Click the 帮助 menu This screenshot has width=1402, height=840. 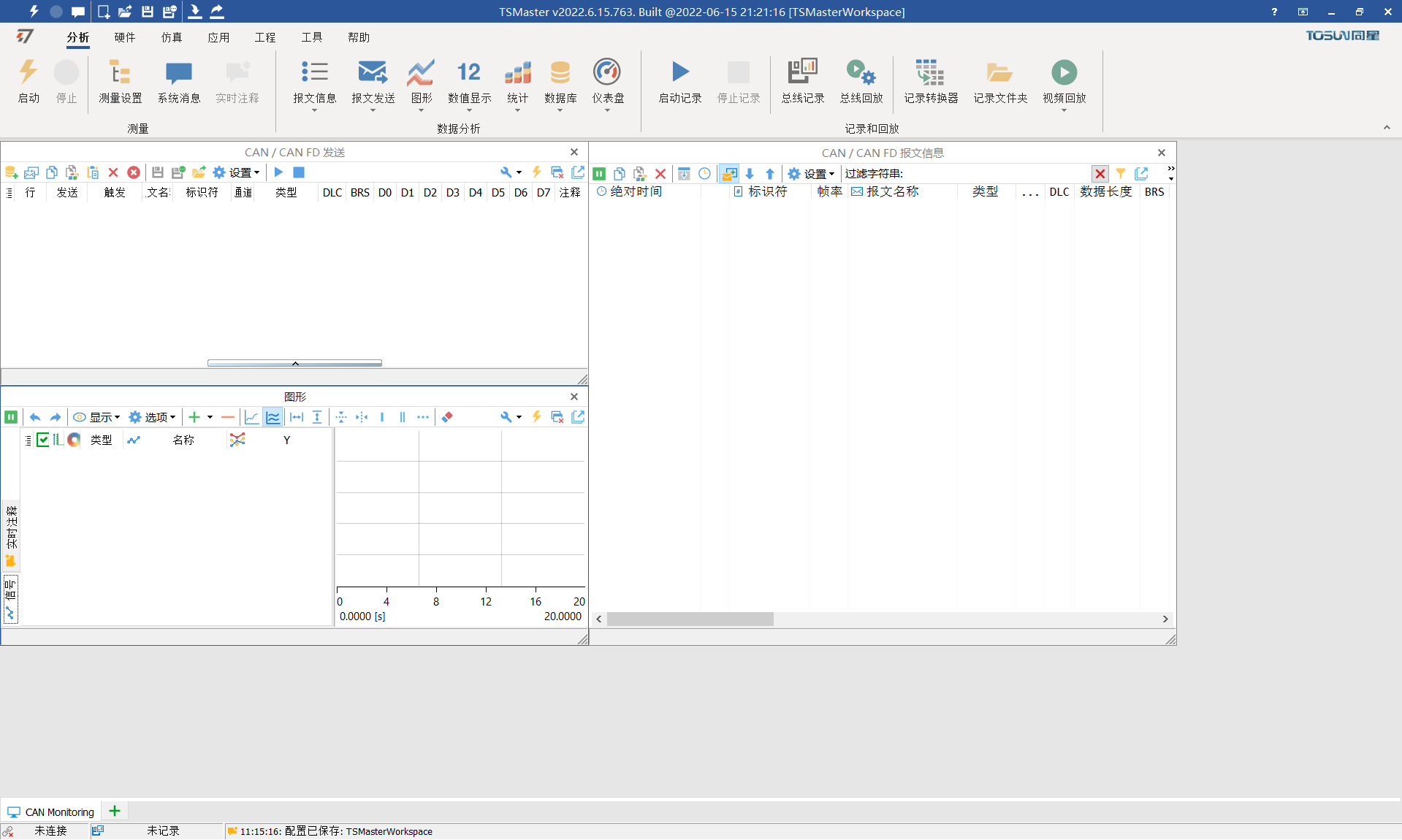point(359,37)
